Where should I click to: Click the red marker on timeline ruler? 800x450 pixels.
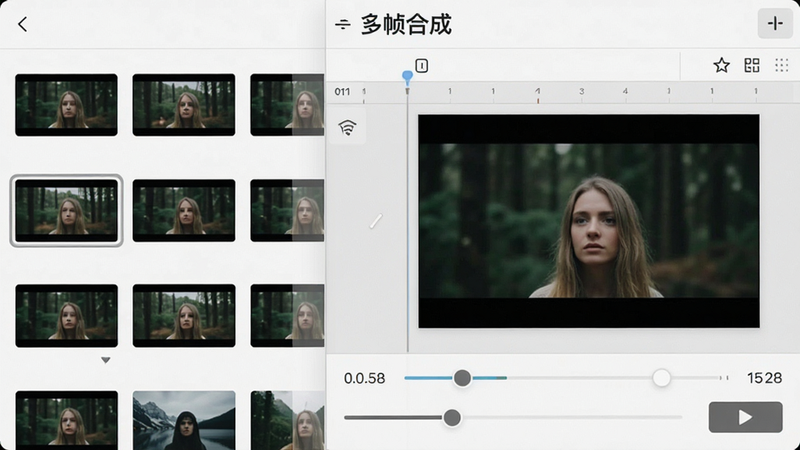point(538,101)
